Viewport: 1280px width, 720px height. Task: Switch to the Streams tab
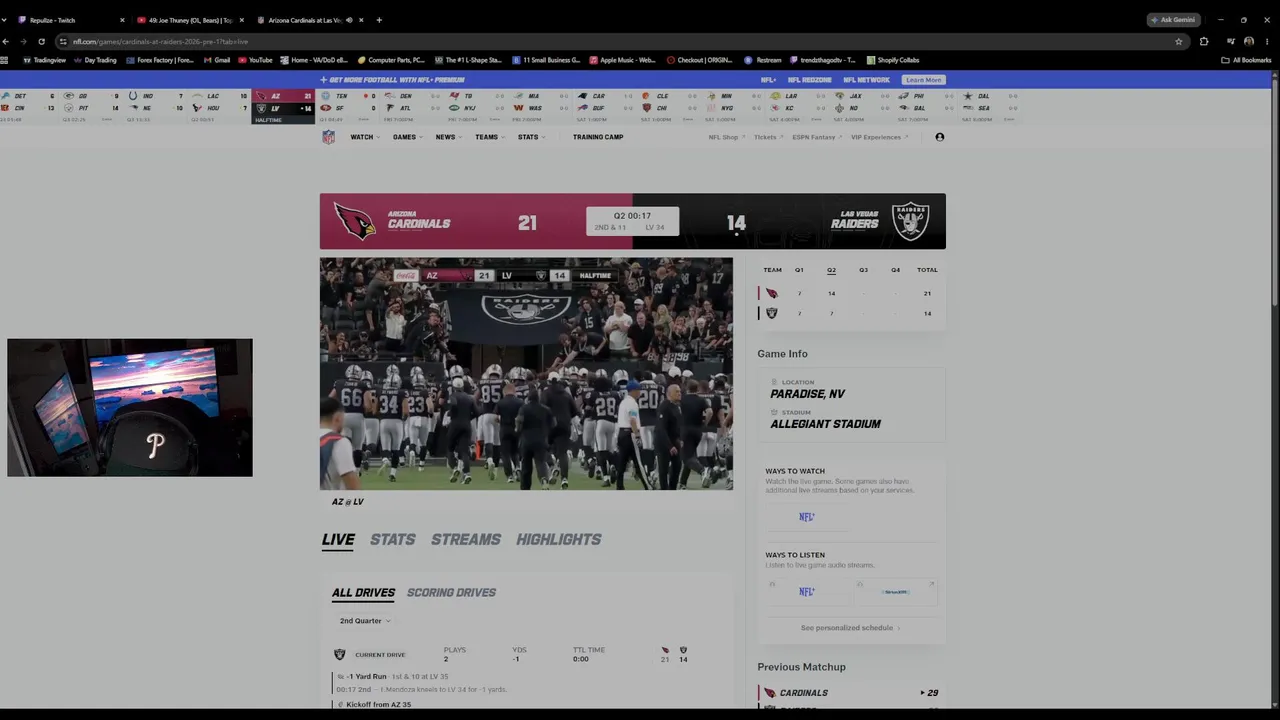click(466, 540)
